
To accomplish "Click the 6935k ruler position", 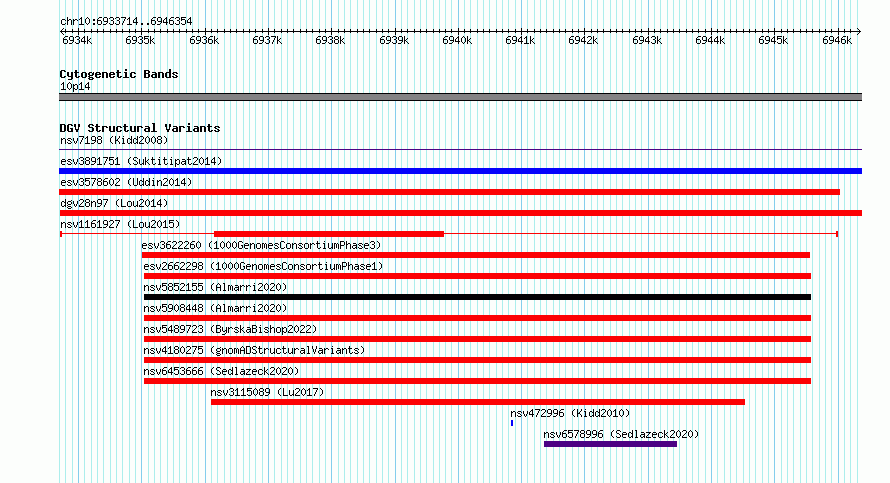I will [x=140, y=40].
